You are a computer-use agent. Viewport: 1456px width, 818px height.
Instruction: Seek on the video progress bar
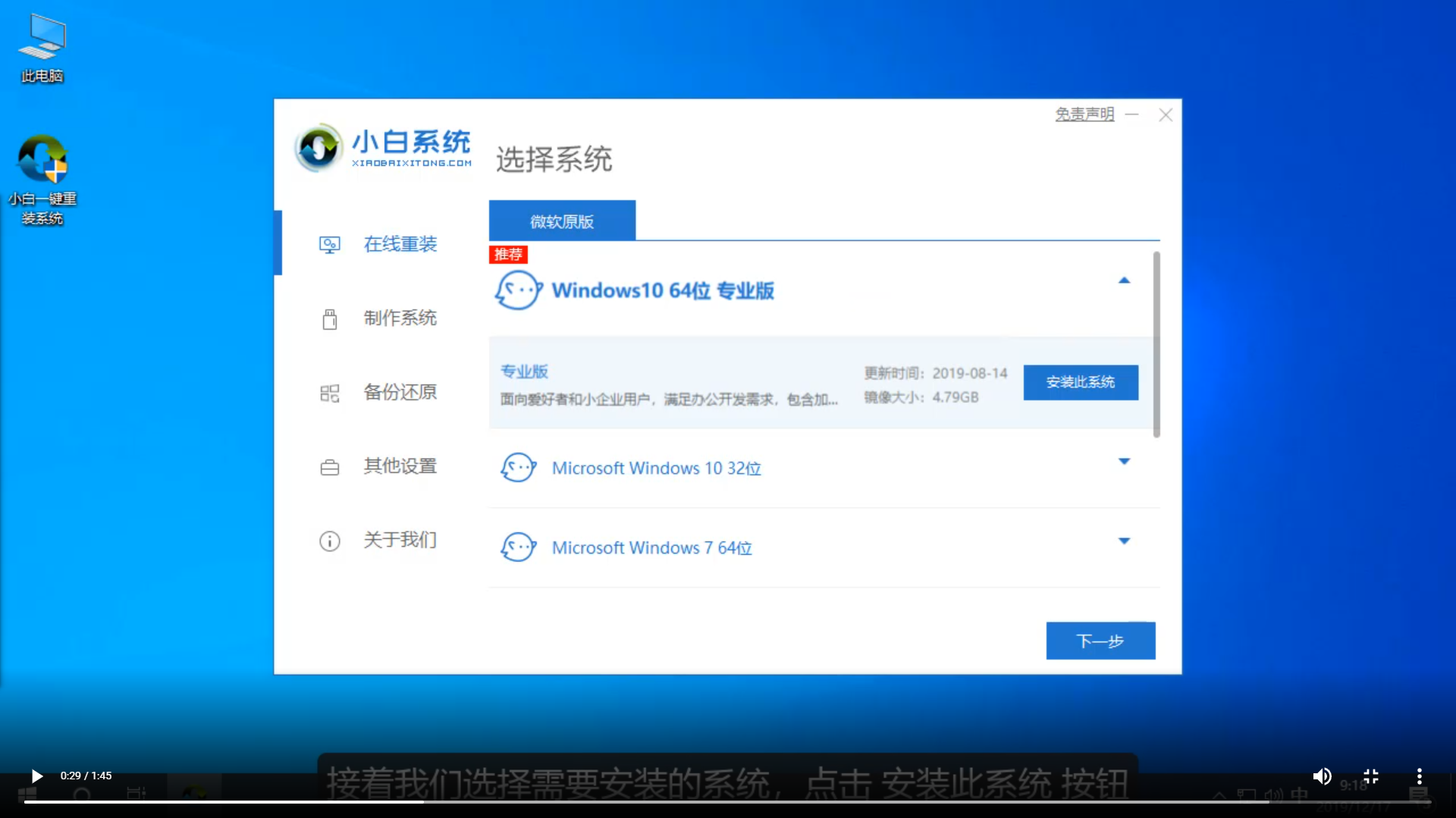click(726, 801)
